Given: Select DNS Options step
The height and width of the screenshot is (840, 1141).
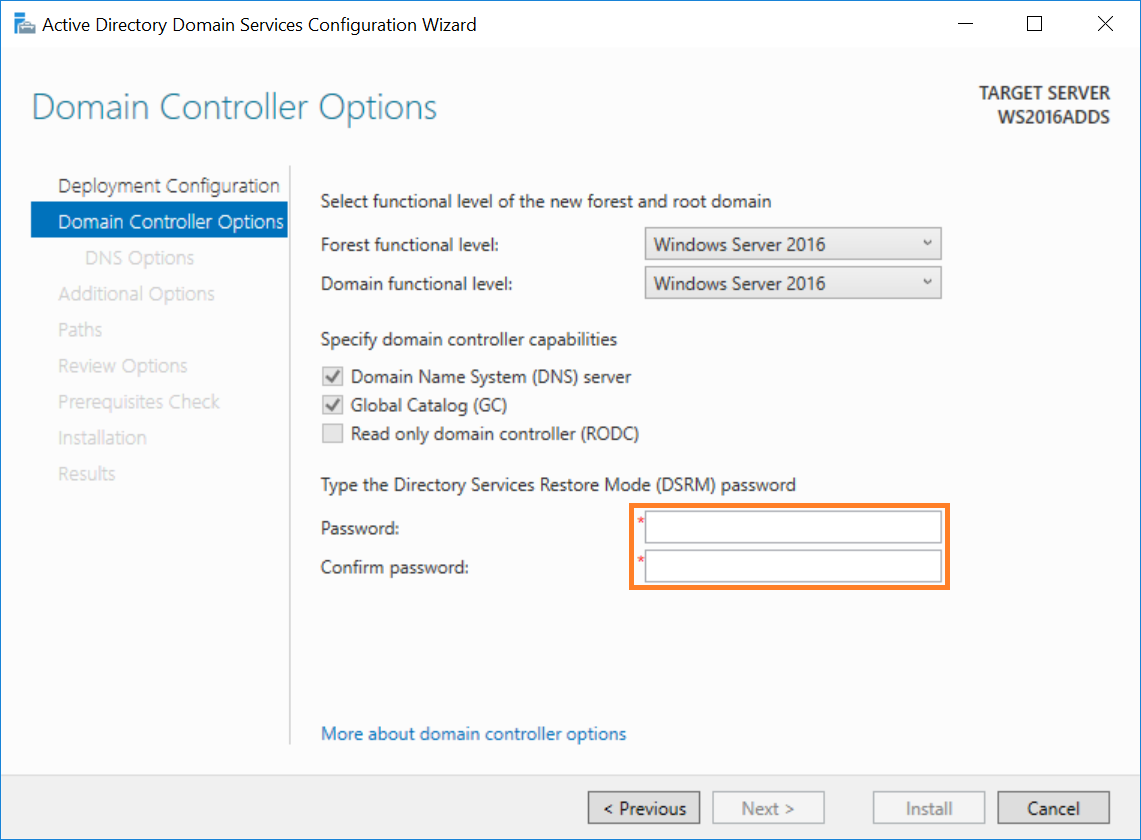Looking at the screenshot, I should click(140, 258).
